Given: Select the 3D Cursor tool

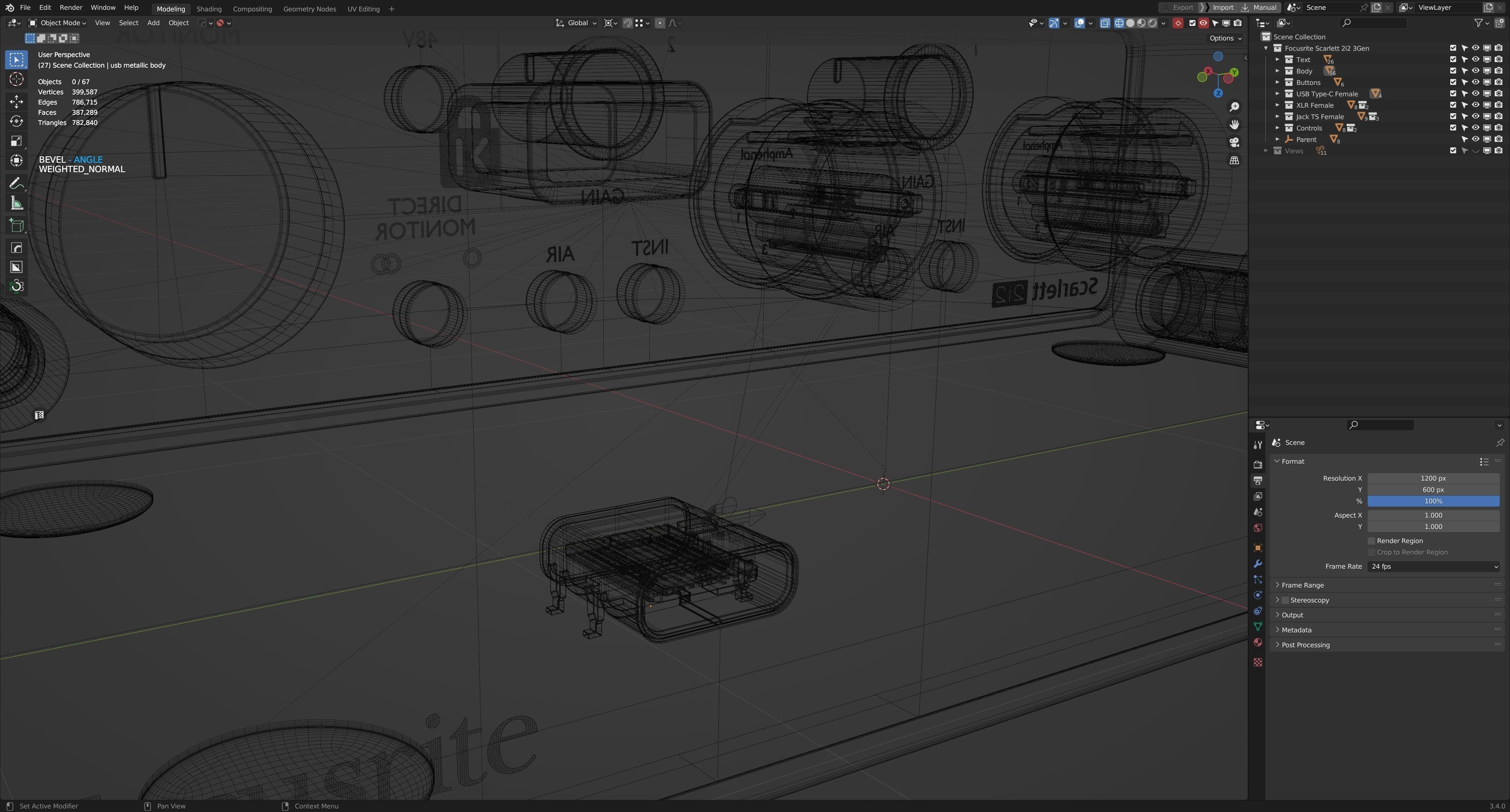Looking at the screenshot, I should click(x=17, y=79).
